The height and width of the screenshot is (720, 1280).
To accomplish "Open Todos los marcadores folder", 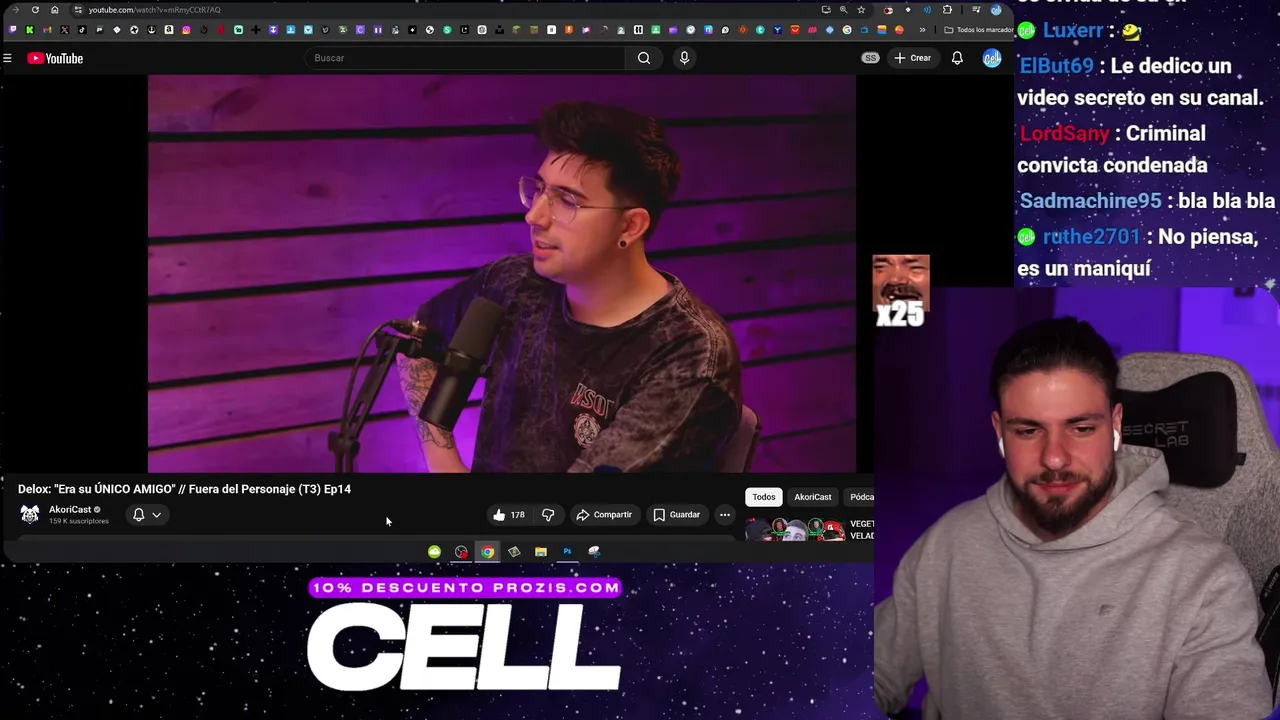I will [x=978, y=30].
